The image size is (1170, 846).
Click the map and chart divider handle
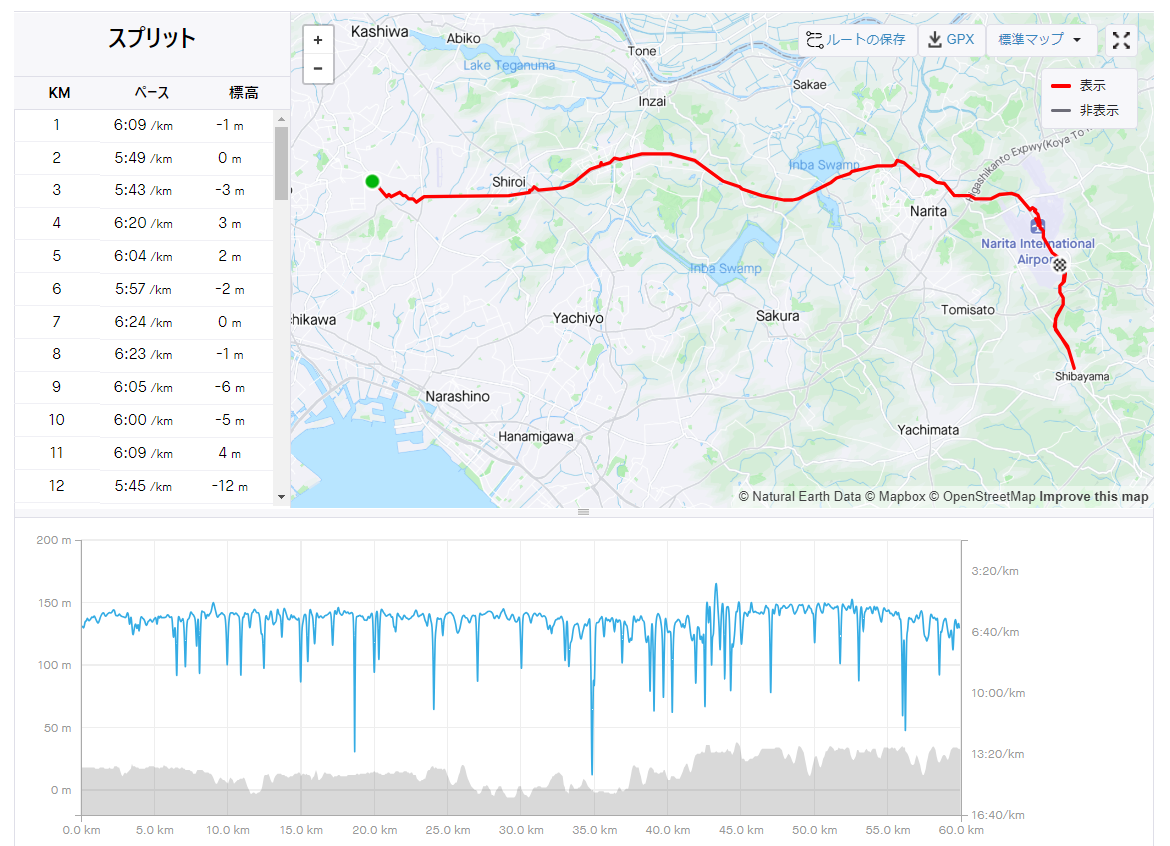coord(584,512)
